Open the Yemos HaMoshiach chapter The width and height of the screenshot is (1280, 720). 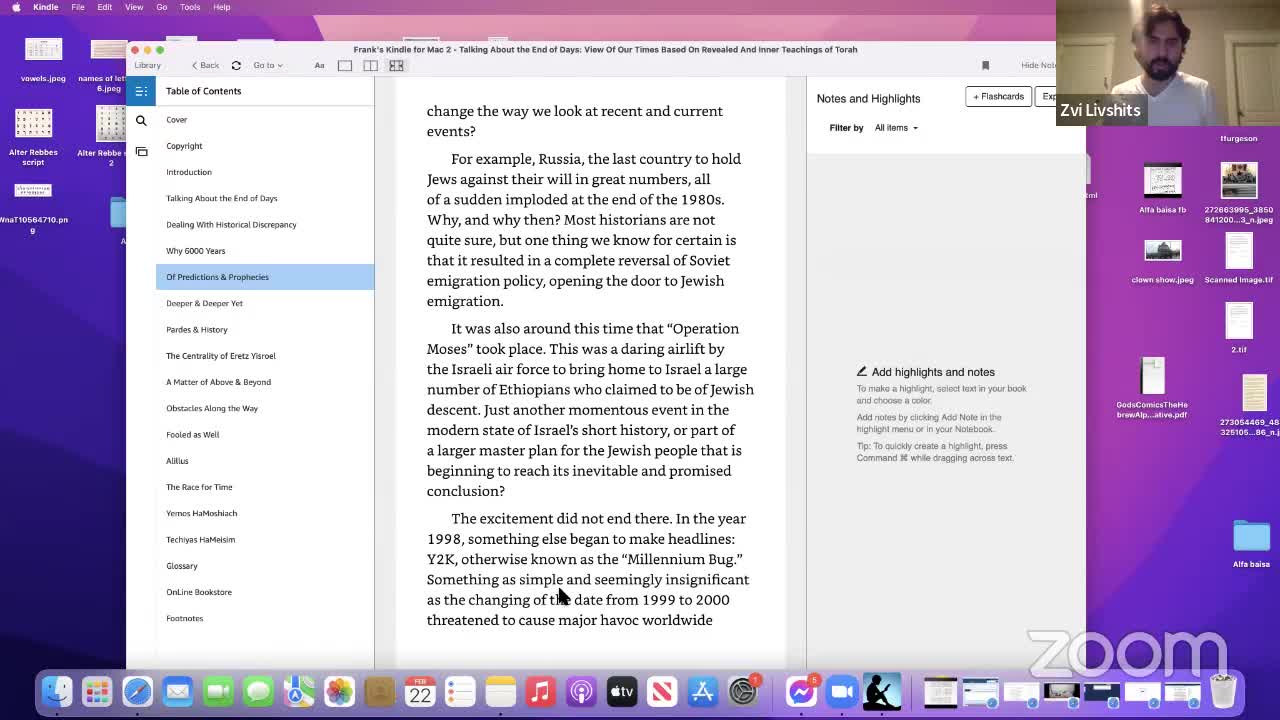pos(201,513)
